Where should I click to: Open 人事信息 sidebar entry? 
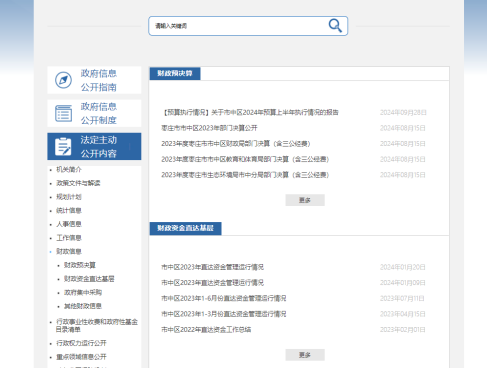pos(69,224)
